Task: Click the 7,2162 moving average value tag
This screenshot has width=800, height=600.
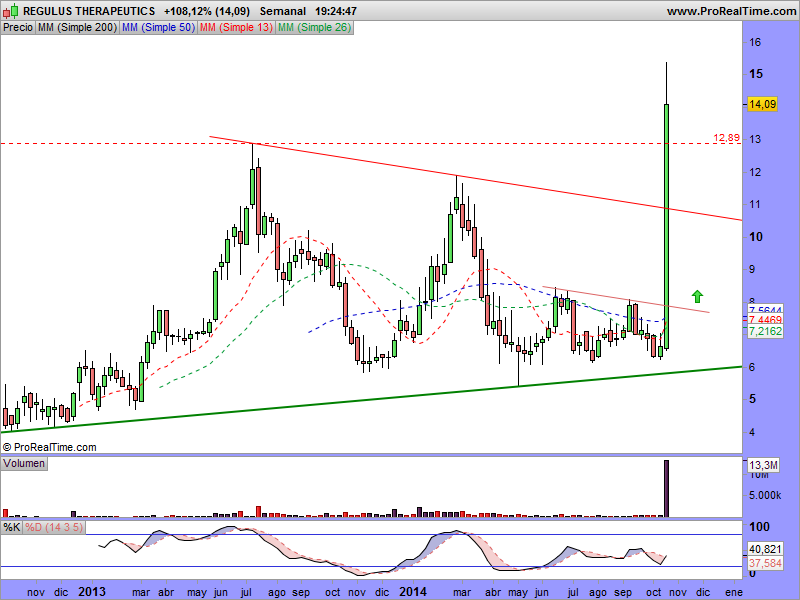Action: [x=765, y=331]
